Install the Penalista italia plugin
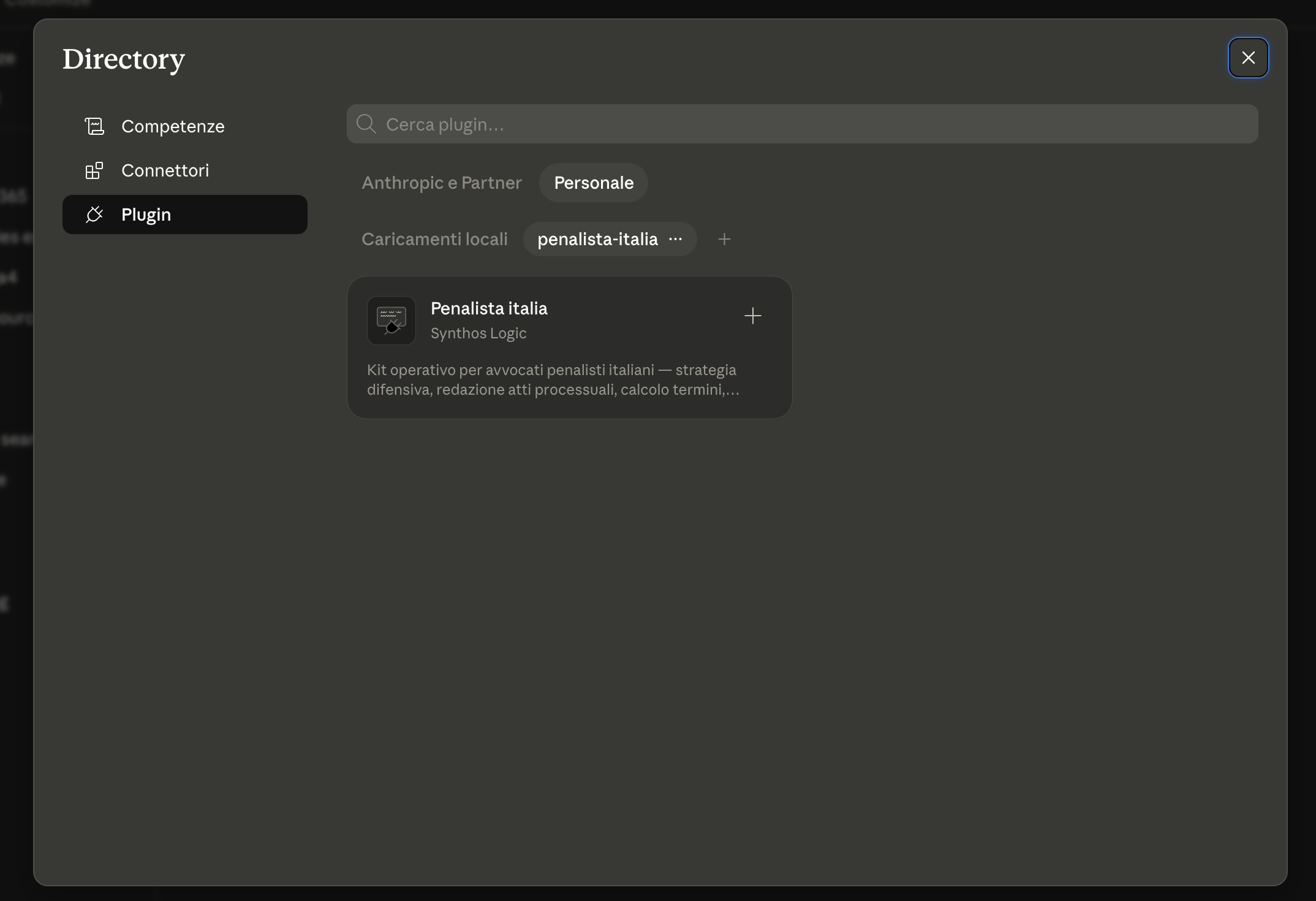The height and width of the screenshot is (901, 1316). (x=752, y=316)
